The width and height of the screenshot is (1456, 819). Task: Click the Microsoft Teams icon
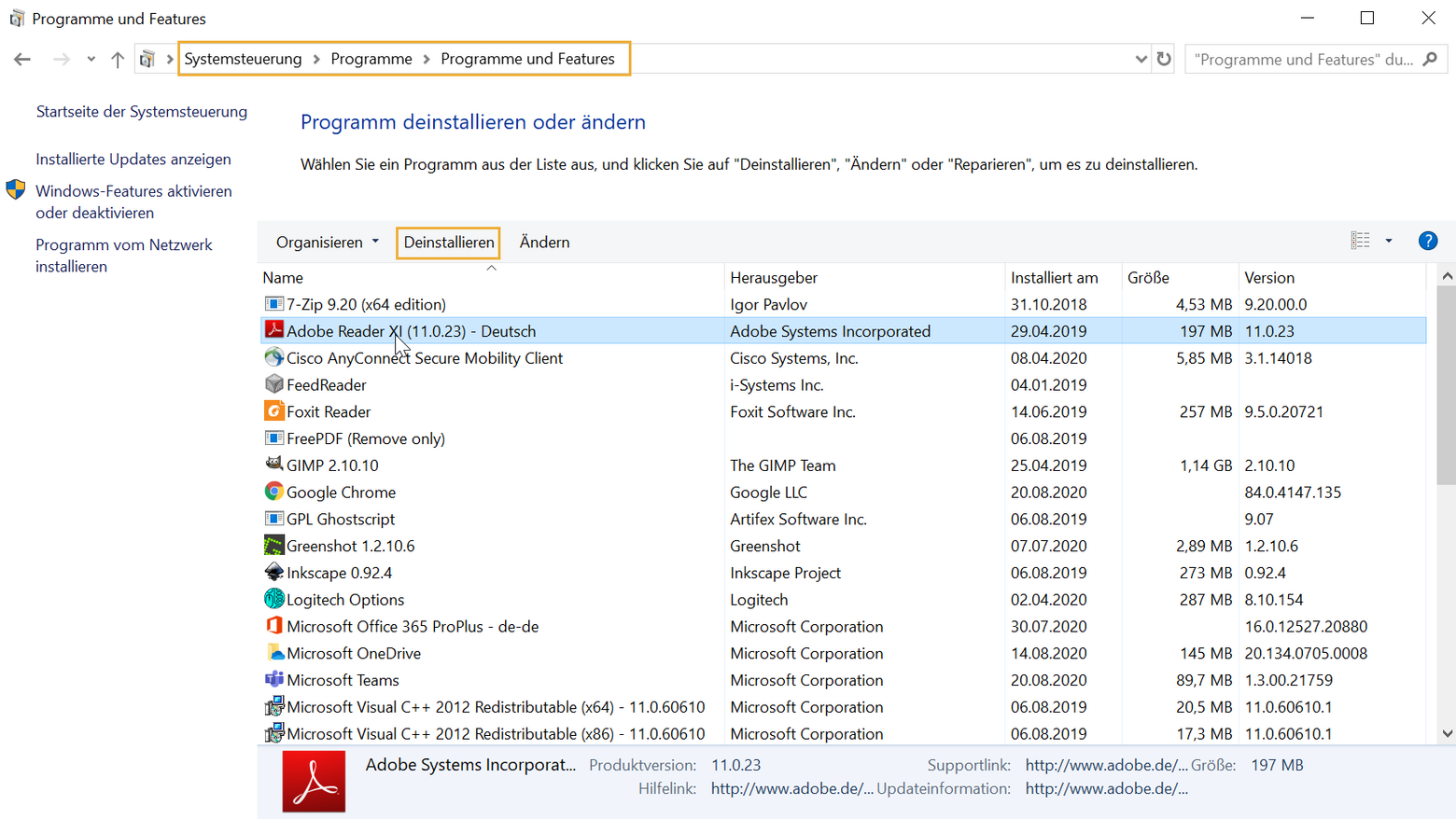tap(274, 680)
